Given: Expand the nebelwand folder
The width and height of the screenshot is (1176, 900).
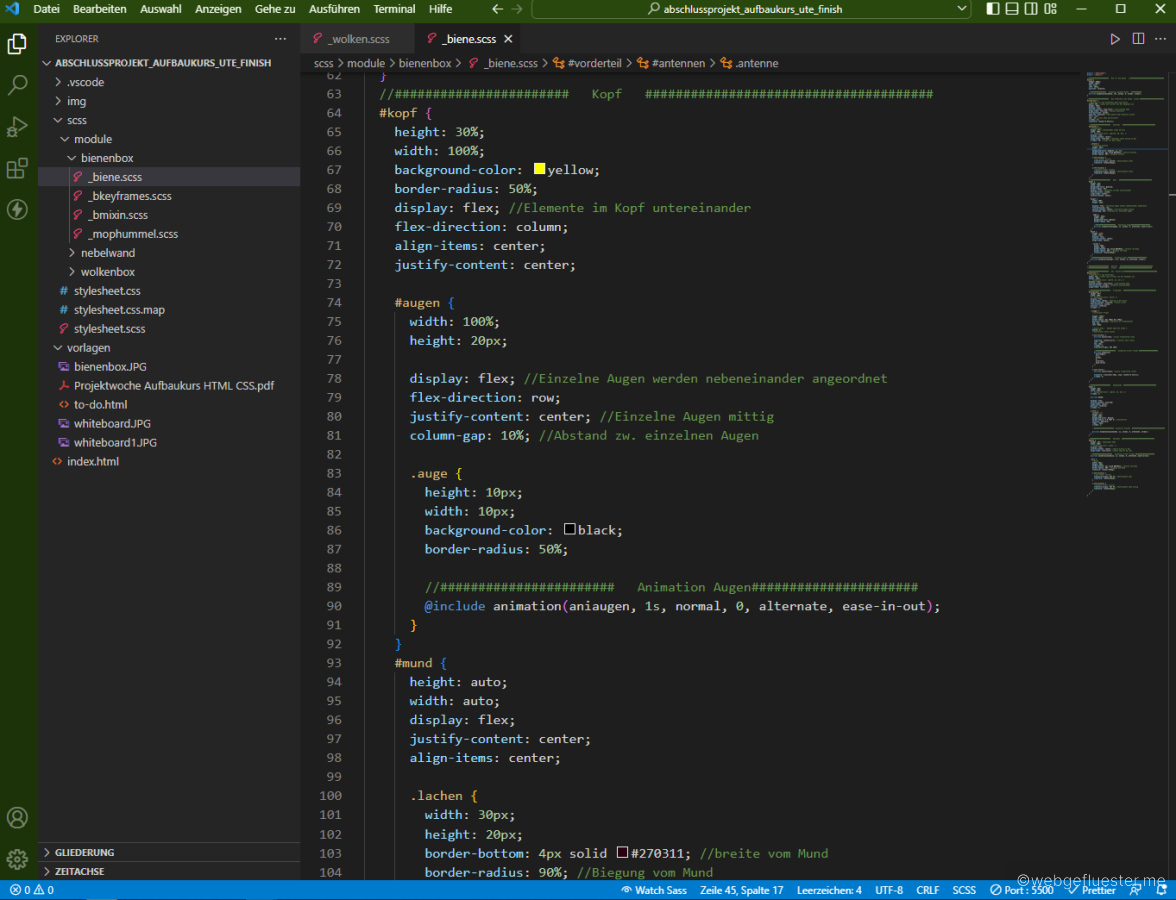Looking at the screenshot, I should pos(107,253).
